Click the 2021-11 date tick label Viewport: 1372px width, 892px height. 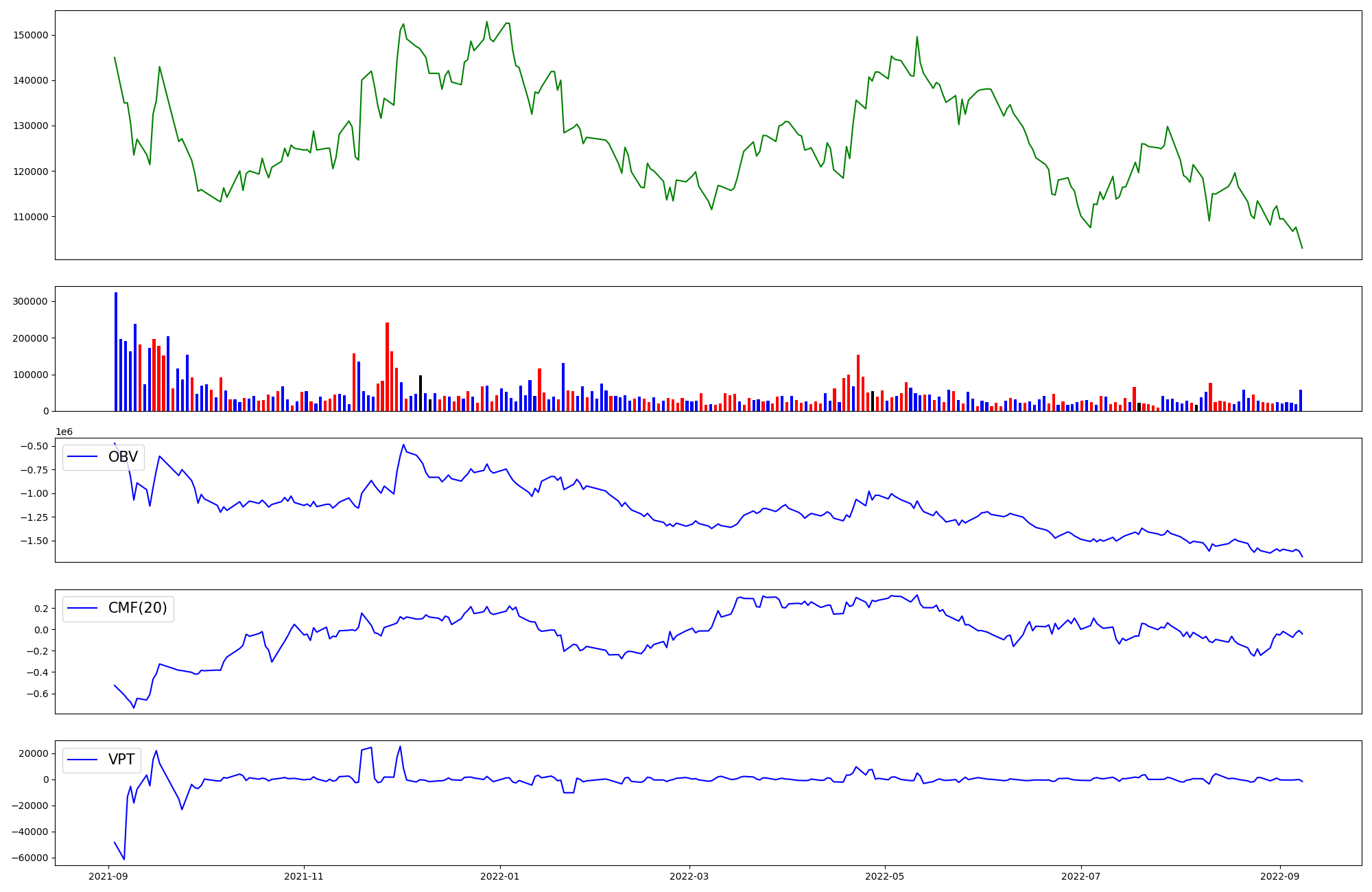(x=303, y=876)
